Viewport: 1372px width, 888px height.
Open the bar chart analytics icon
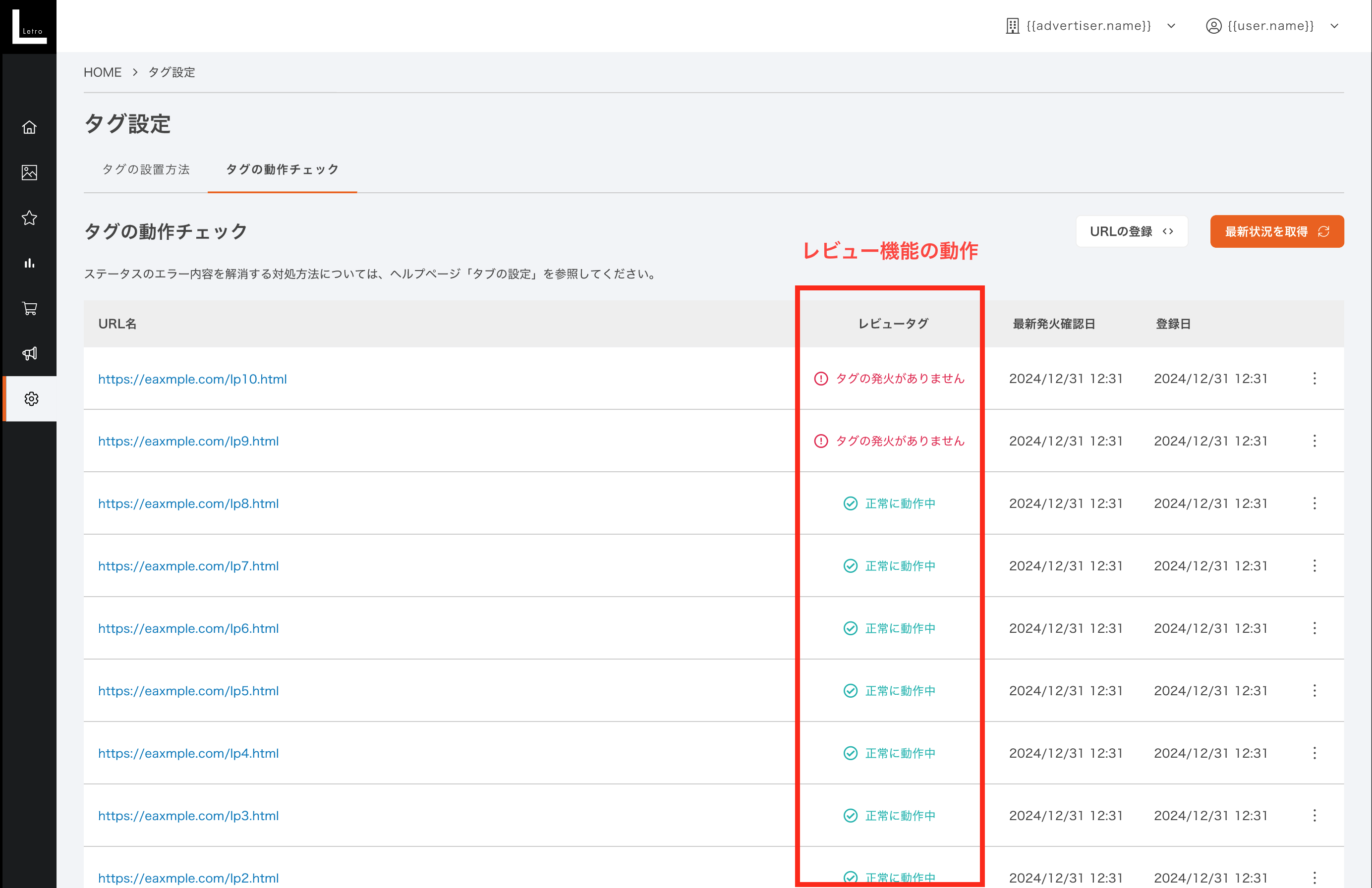[x=29, y=263]
